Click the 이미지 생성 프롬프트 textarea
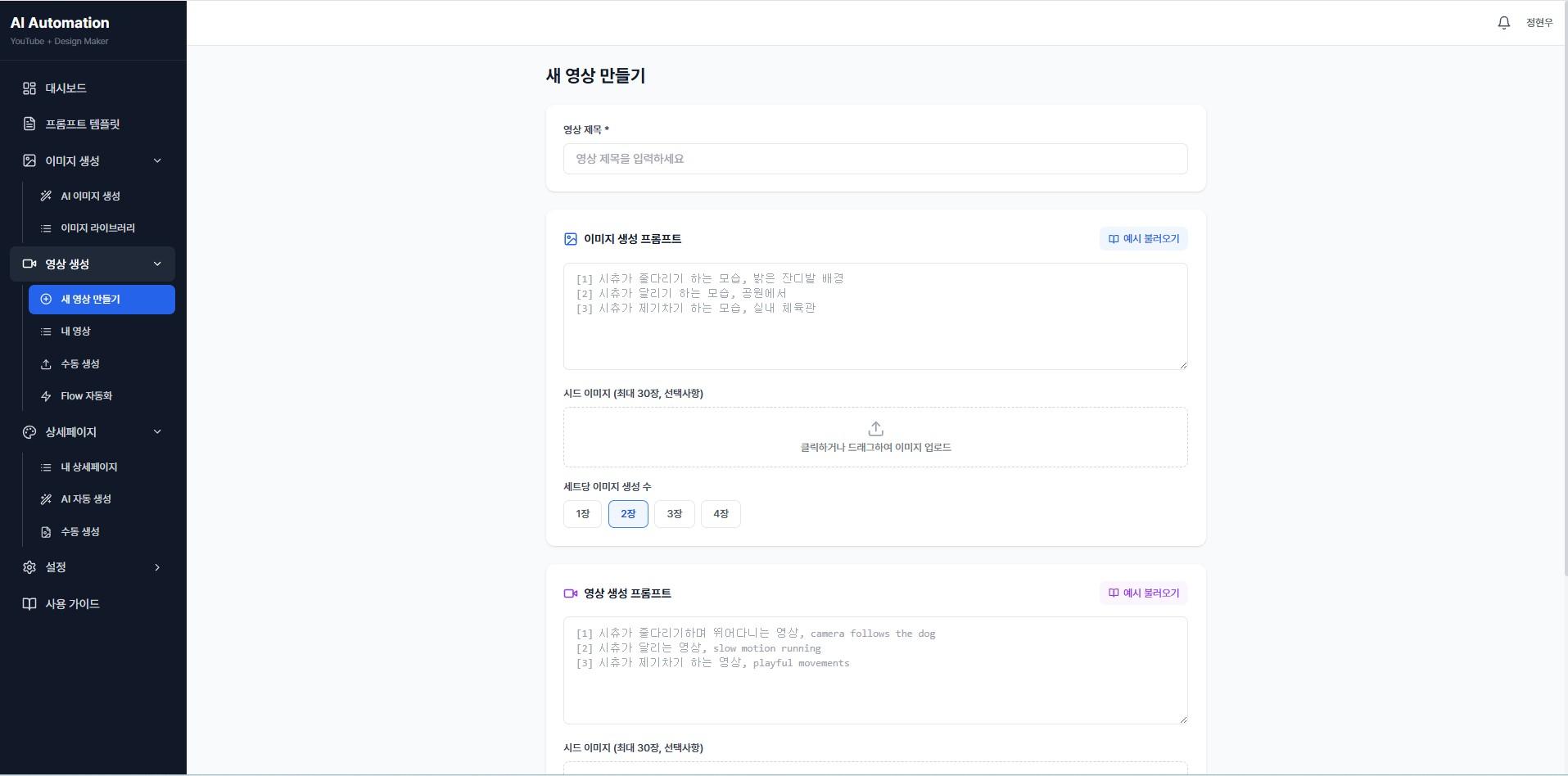 (875, 316)
